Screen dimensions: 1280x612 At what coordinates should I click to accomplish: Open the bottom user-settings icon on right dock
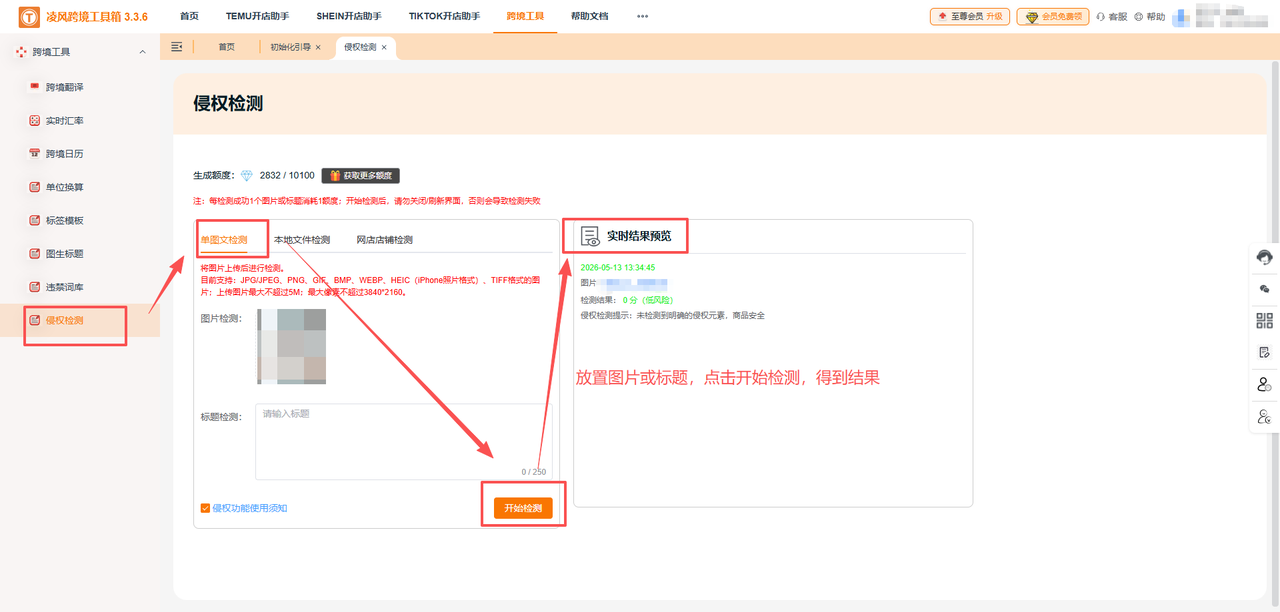point(1265,417)
